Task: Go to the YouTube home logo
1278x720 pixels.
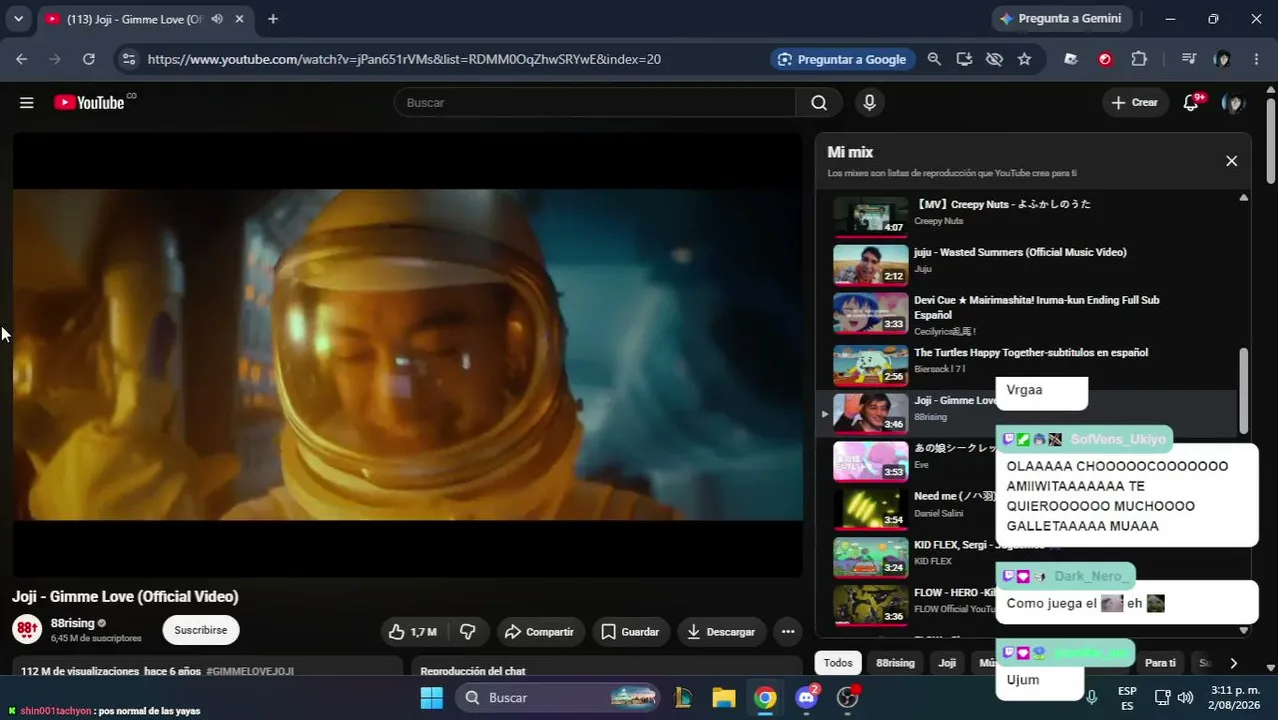Action: [x=90, y=102]
